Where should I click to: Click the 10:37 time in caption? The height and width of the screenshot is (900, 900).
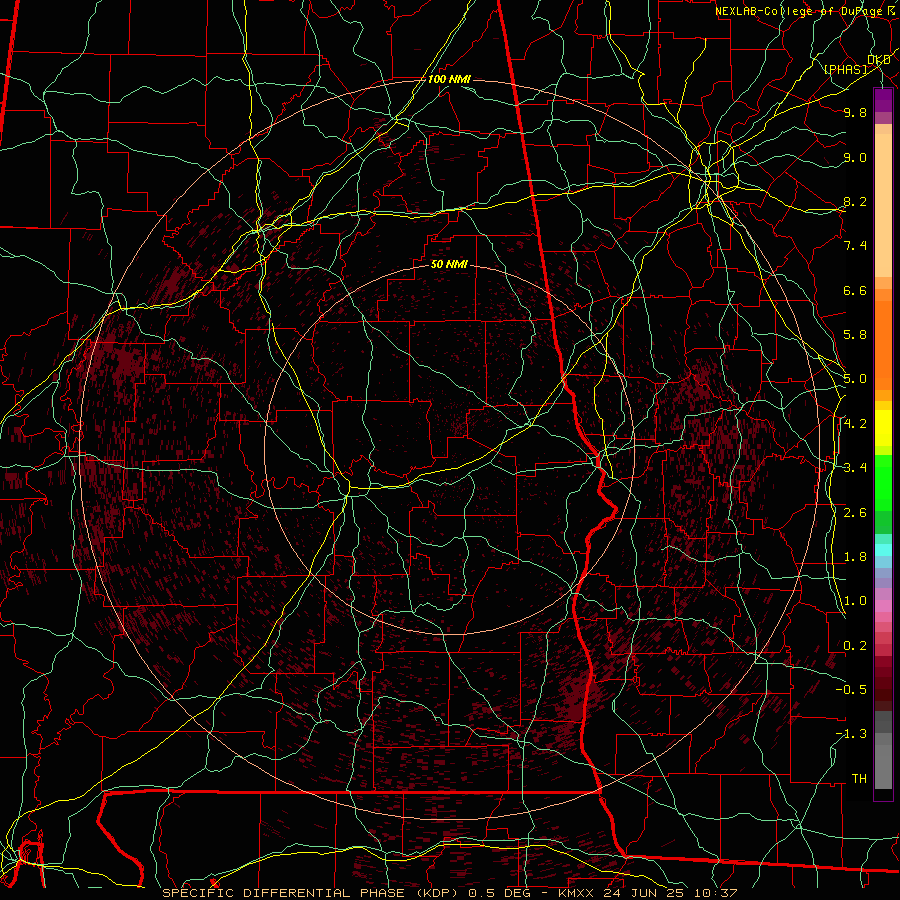click(718, 893)
